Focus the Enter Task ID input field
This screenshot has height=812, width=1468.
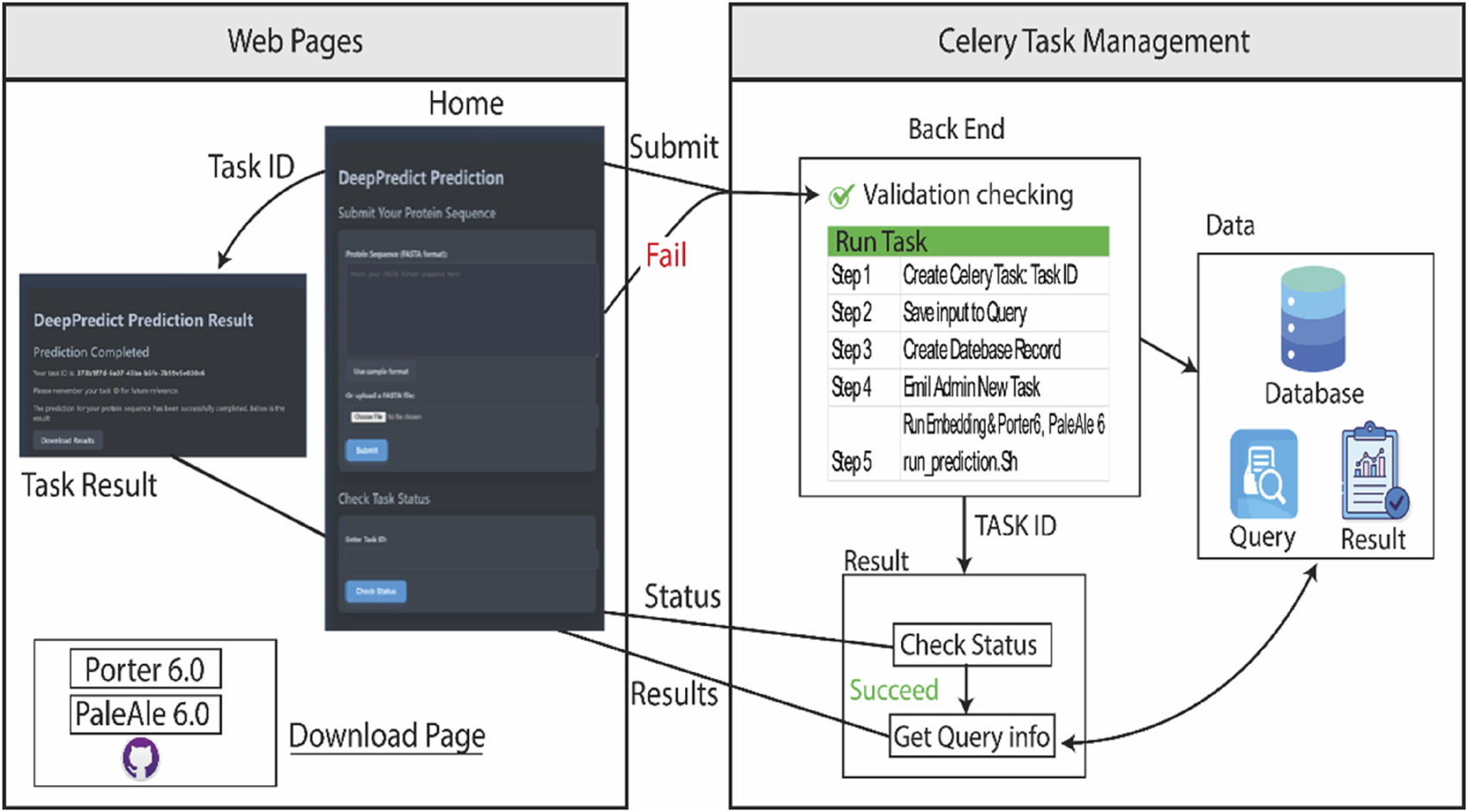pyautogui.click(x=471, y=559)
